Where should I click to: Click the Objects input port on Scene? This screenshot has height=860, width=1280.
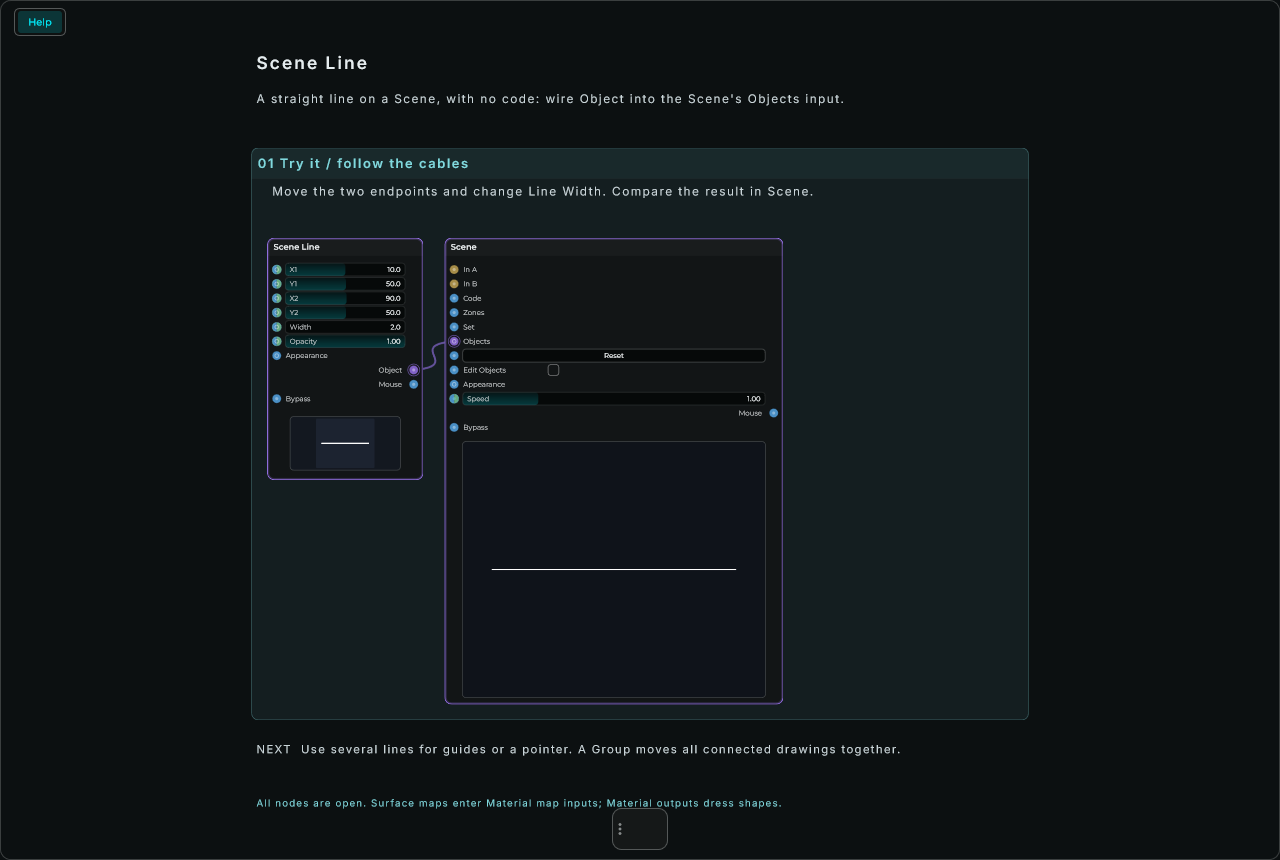coord(454,341)
